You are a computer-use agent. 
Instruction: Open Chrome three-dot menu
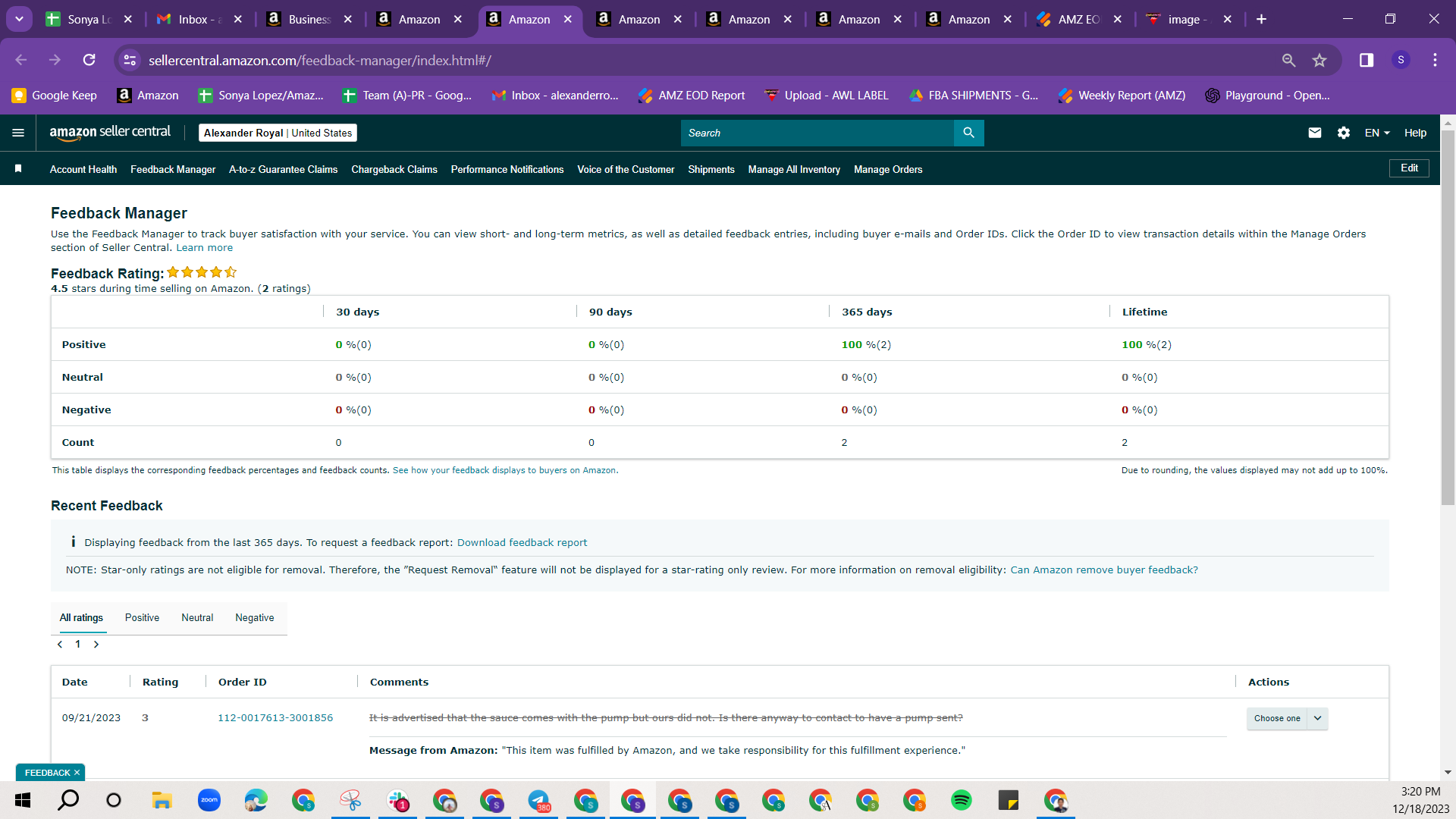pos(1435,60)
